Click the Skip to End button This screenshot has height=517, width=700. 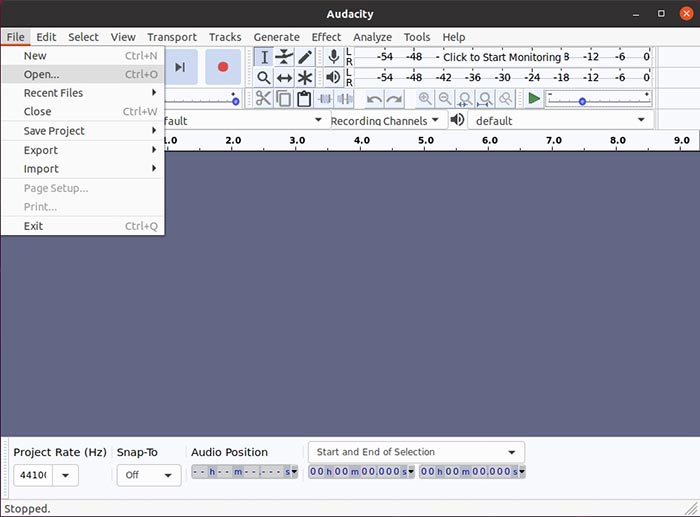[180, 67]
